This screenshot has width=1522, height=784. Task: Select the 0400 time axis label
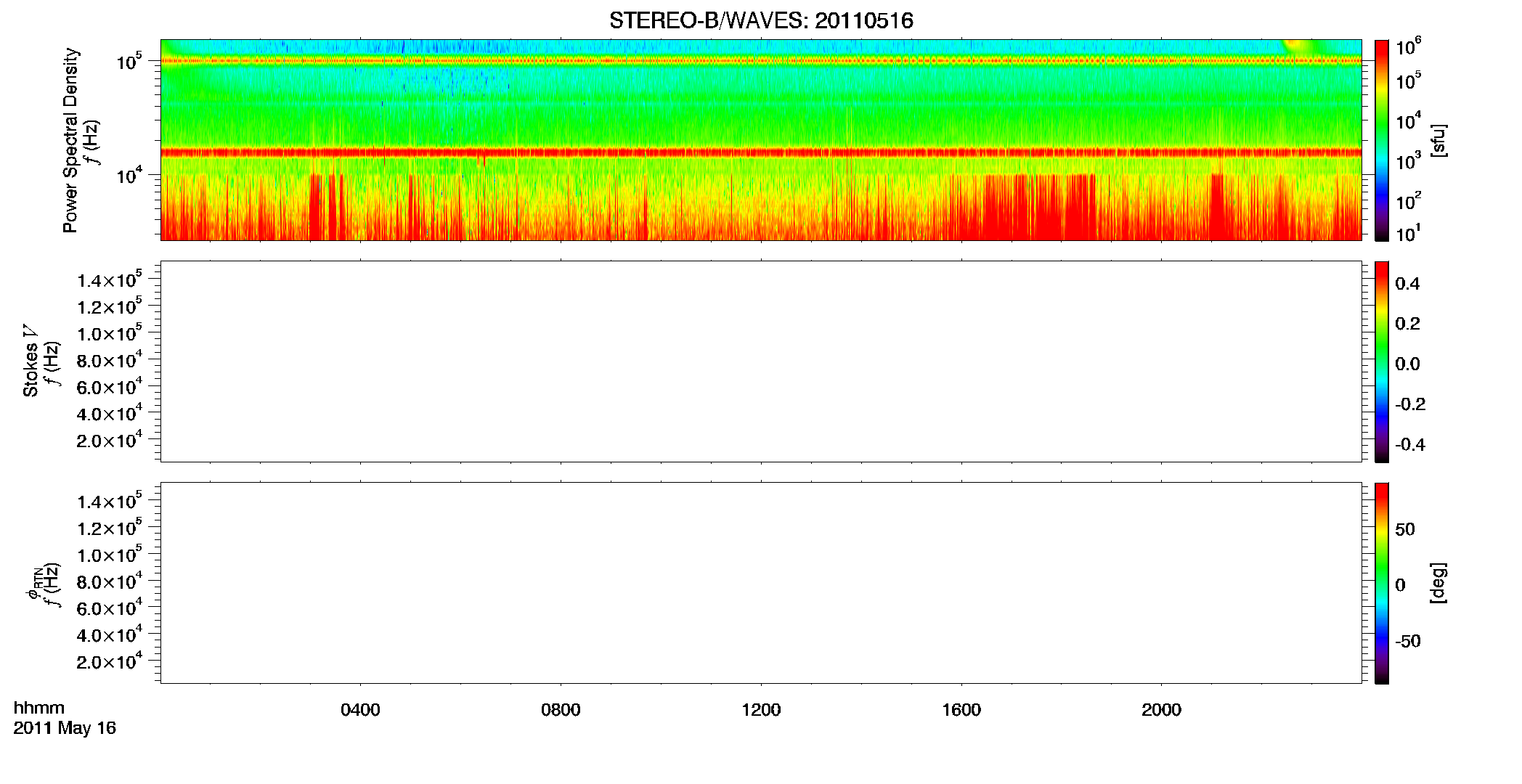[360, 710]
